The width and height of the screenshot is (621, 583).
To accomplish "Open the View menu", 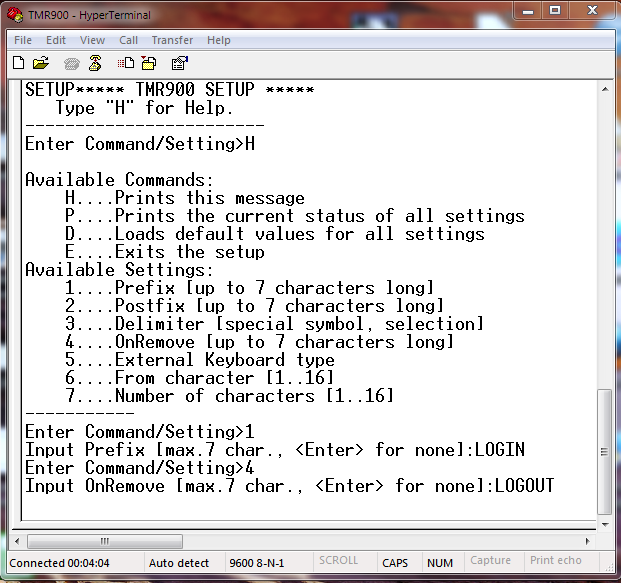I will coord(92,40).
